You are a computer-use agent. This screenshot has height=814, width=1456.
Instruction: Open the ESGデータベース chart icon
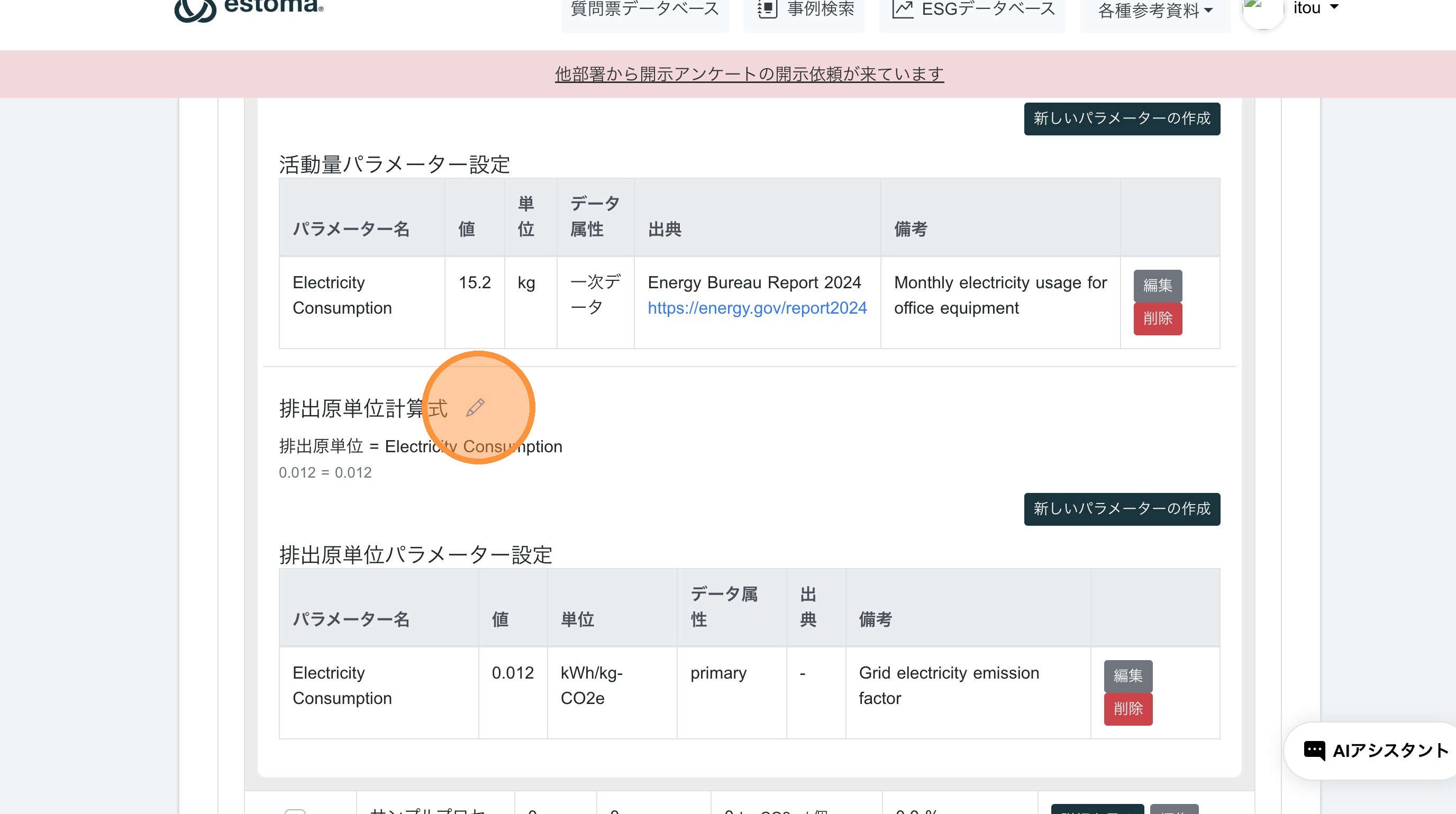pos(903,9)
